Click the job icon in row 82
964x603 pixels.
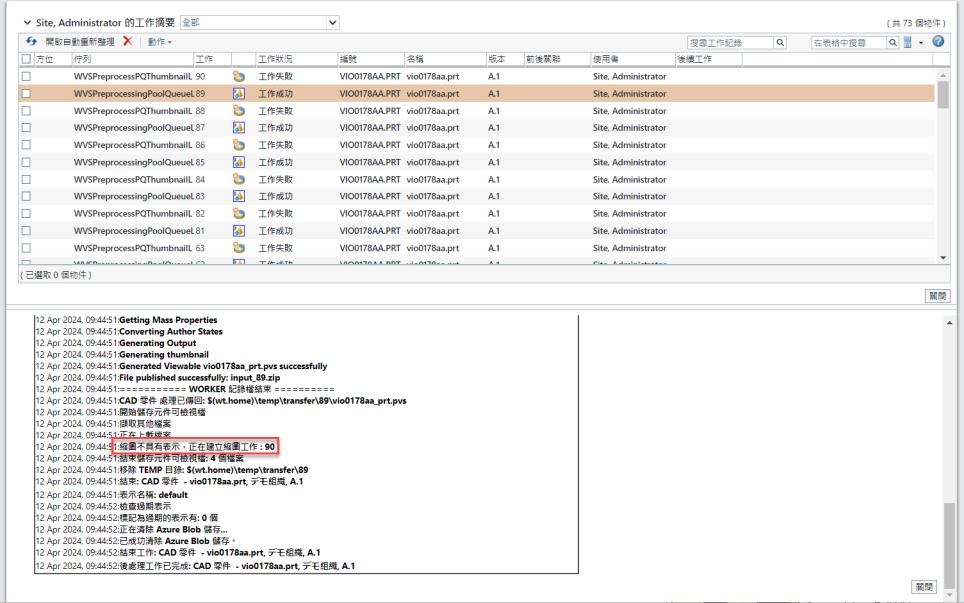pos(239,213)
